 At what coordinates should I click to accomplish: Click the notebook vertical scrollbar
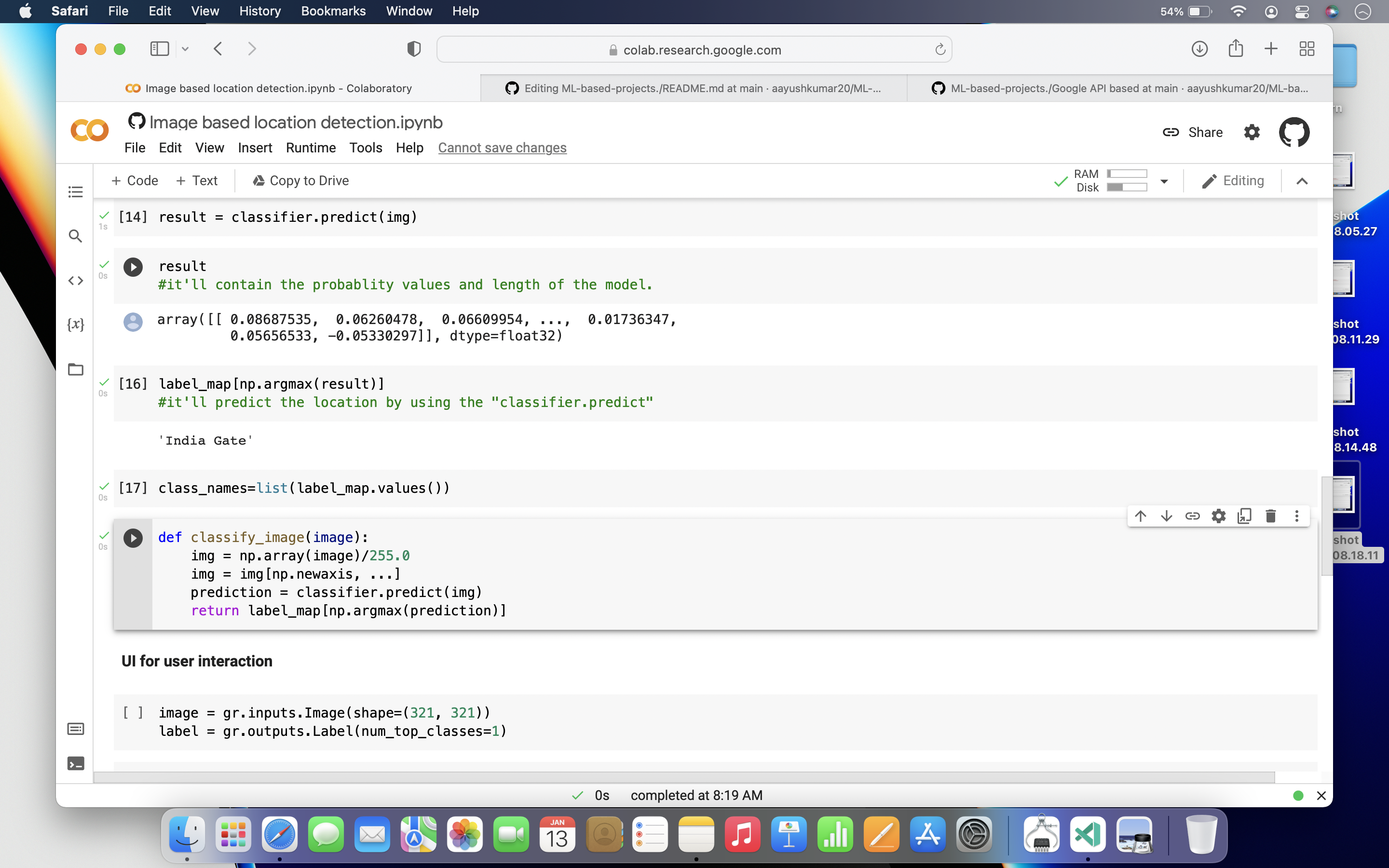(1326, 525)
